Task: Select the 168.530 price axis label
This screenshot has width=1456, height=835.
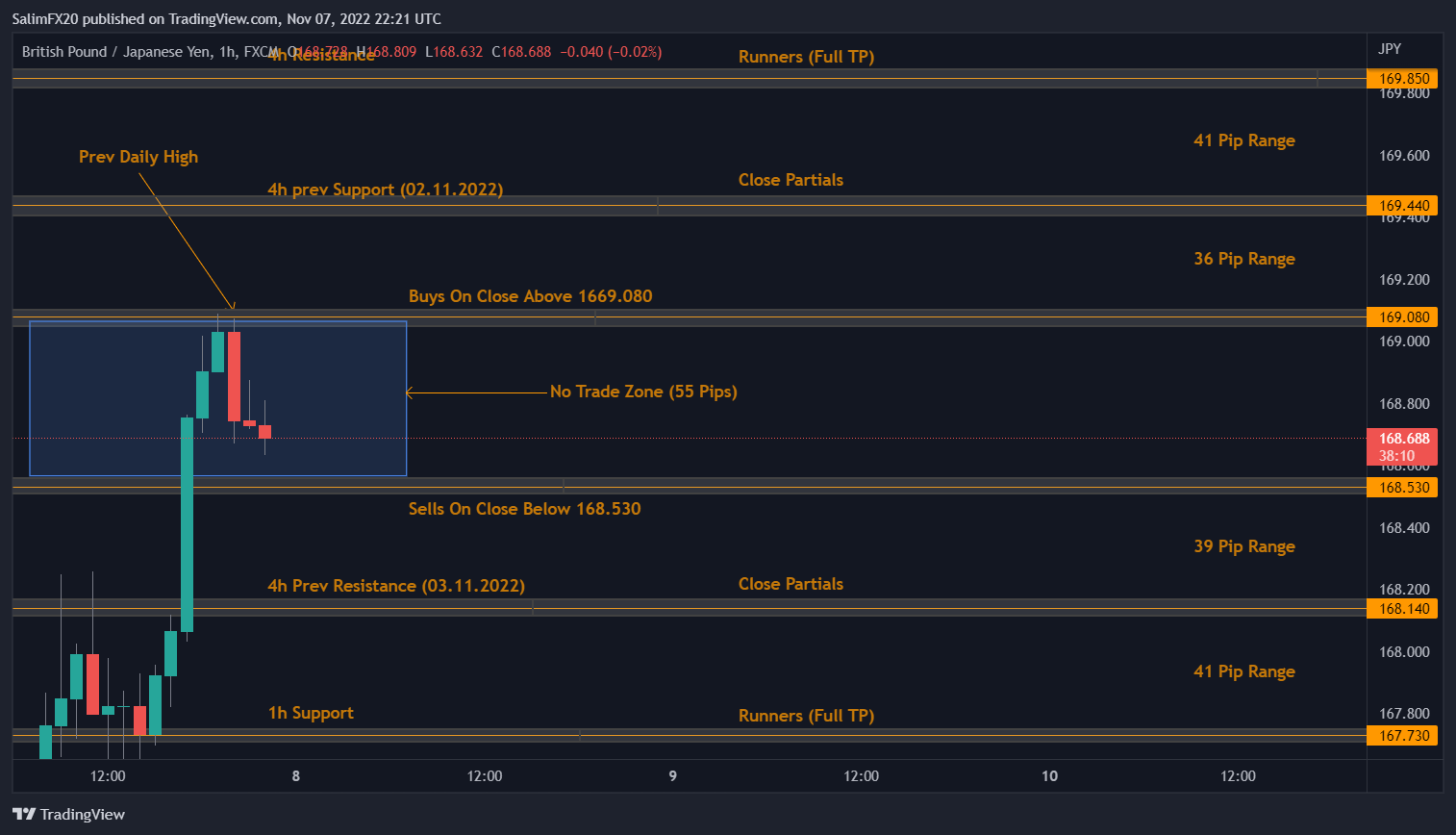Action: click(1402, 488)
